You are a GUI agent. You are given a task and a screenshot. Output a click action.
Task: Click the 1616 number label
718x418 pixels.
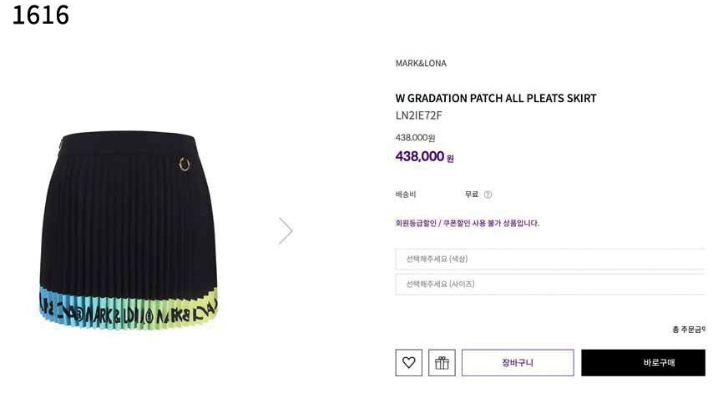click(x=40, y=15)
